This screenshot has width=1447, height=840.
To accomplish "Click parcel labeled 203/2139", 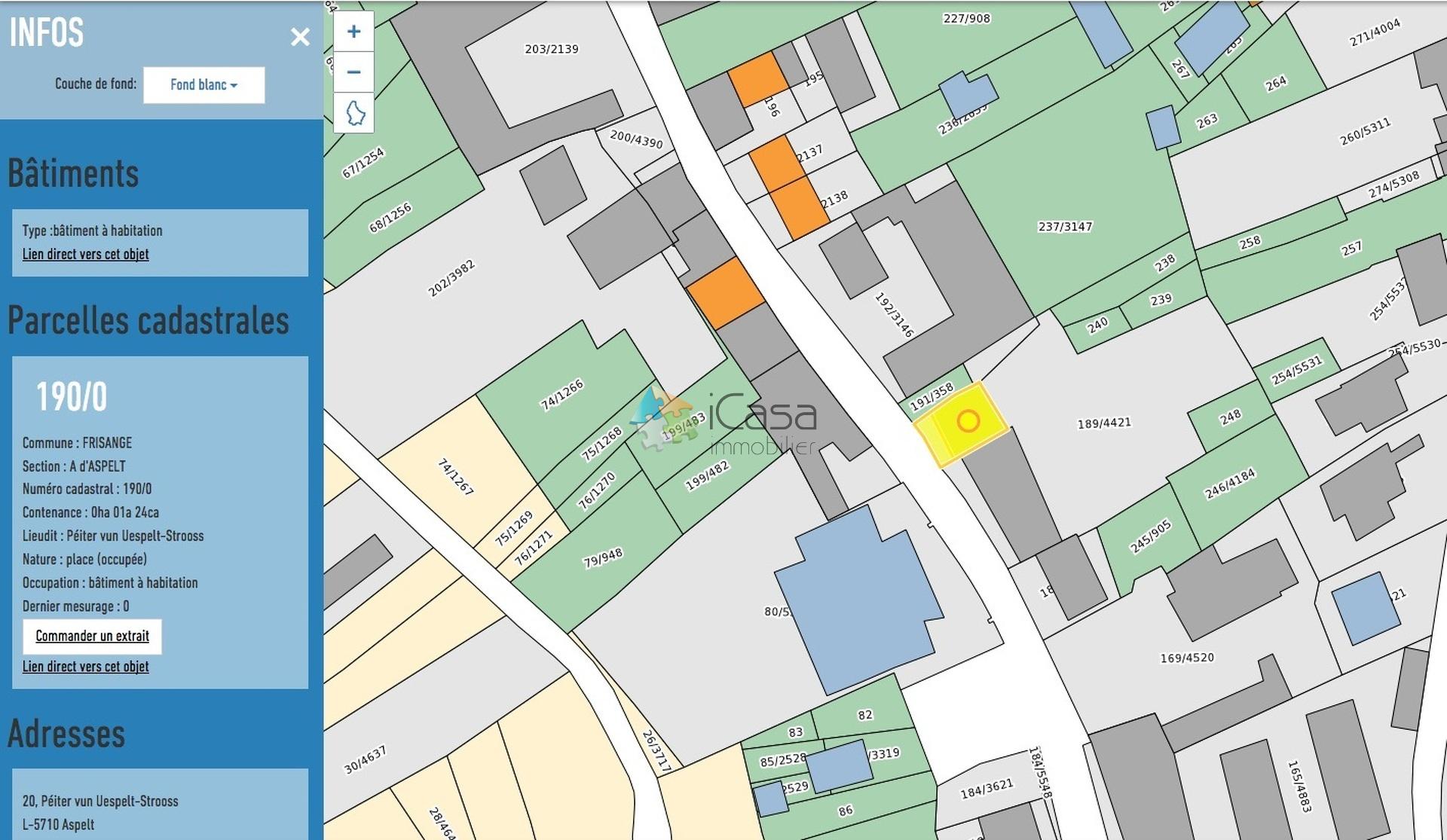I will (x=551, y=50).
